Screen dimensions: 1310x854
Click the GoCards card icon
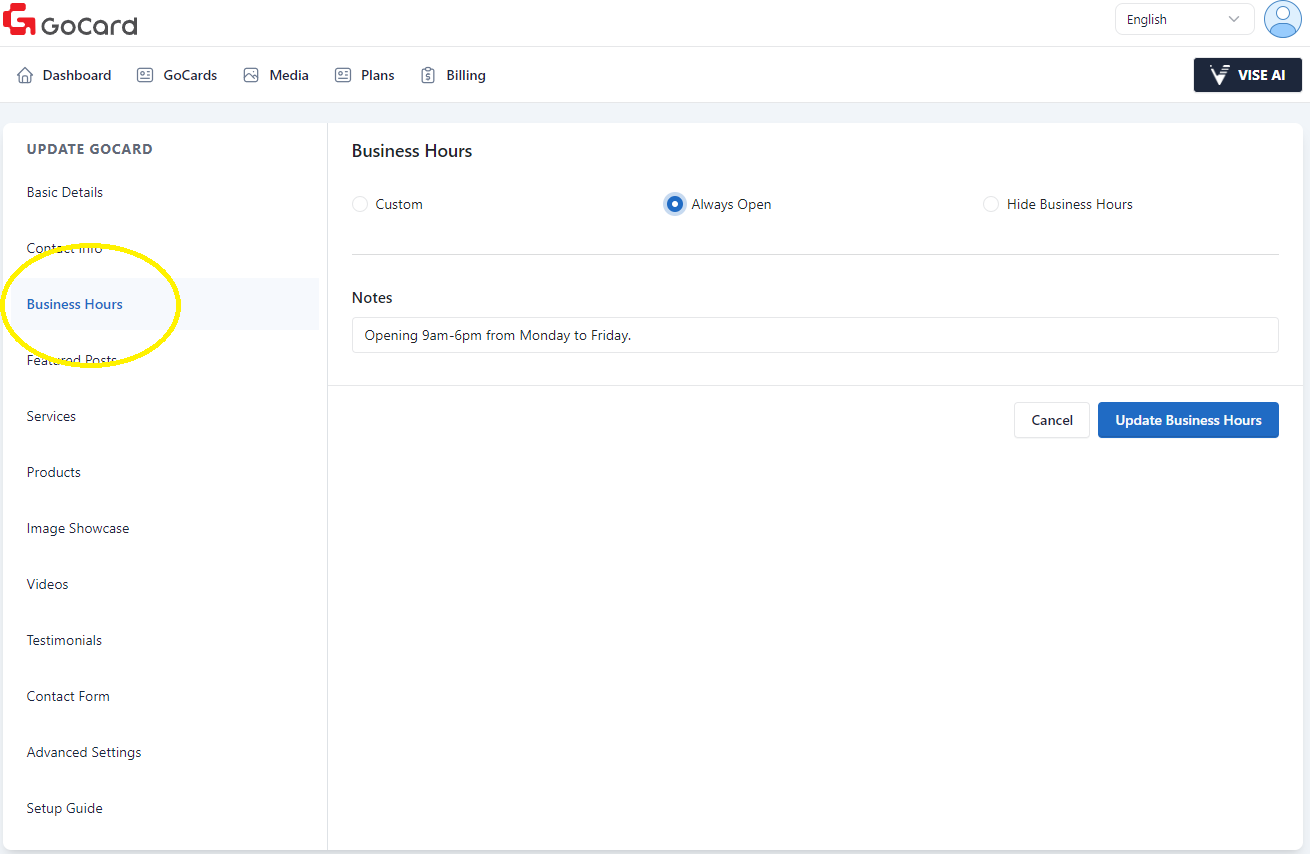(x=145, y=75)
